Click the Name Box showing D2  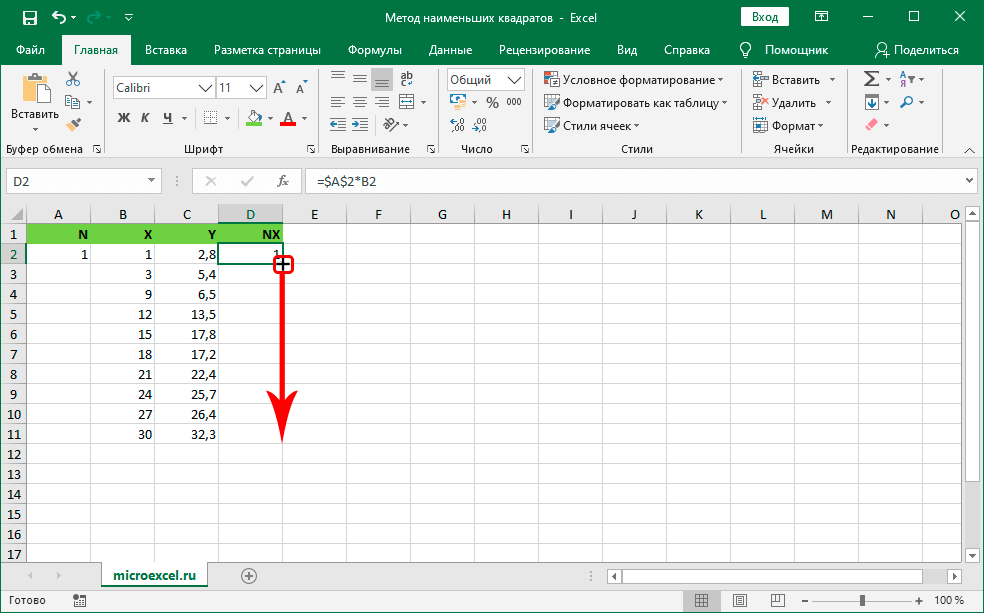tap(70, 181)
